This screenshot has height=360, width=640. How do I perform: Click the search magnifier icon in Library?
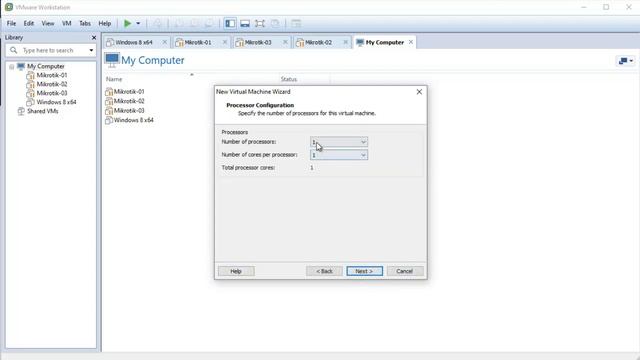click(x=13, y=50)
